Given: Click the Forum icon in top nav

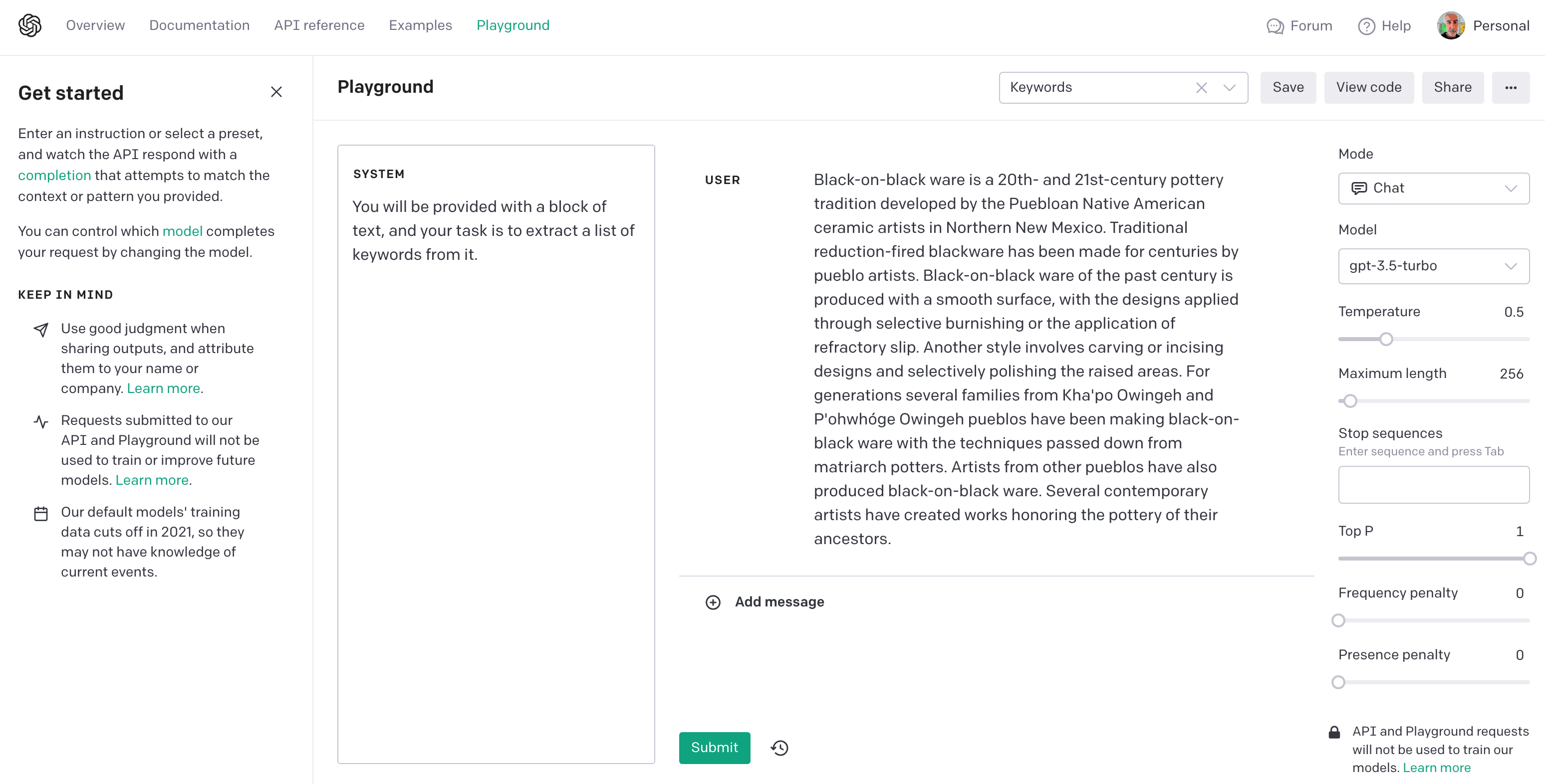Looking at the screenshot, I should click(1275, 26).
